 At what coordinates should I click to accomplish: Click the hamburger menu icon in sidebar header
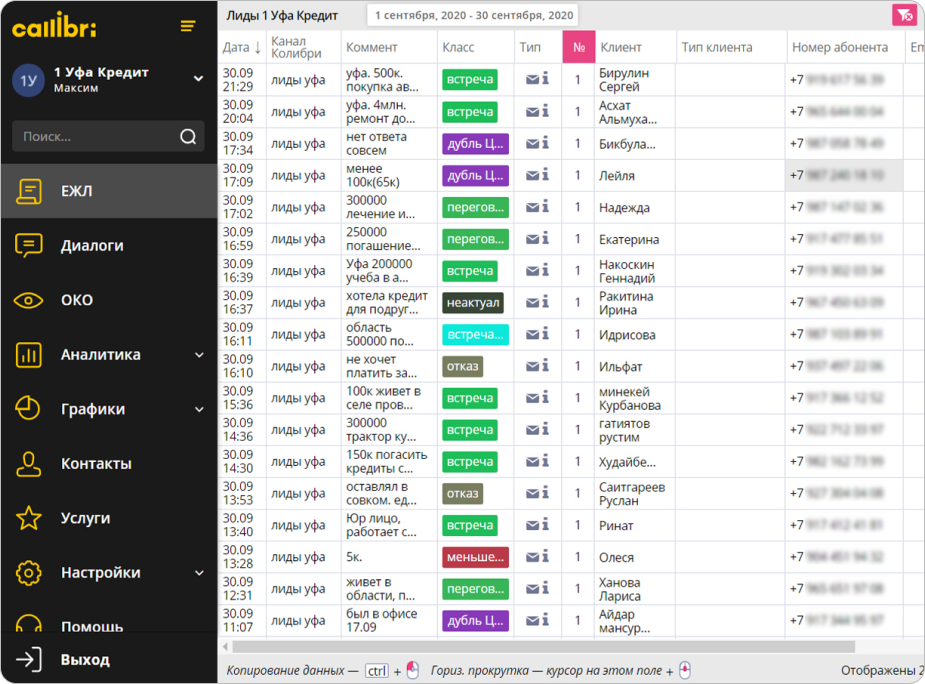[x=188, y=26]
